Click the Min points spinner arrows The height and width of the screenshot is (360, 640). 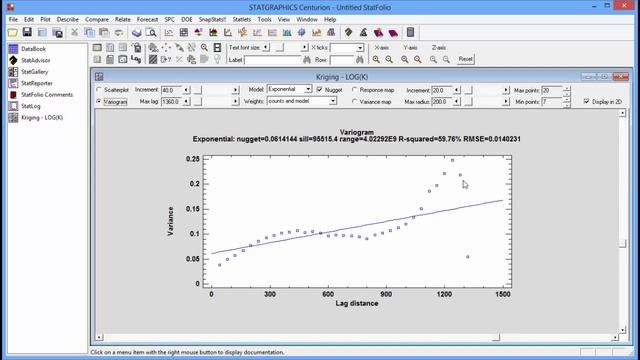pyautogui.click(x=566, y=102)
